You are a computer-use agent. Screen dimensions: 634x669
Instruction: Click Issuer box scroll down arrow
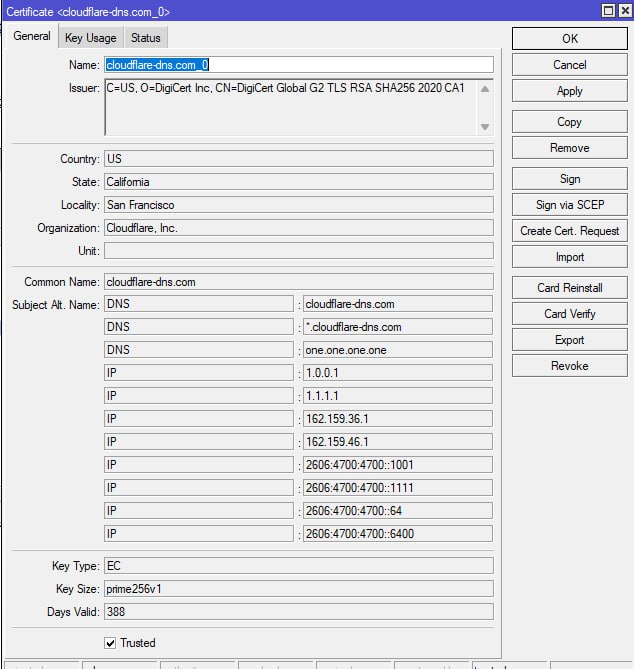coord(485,127)
